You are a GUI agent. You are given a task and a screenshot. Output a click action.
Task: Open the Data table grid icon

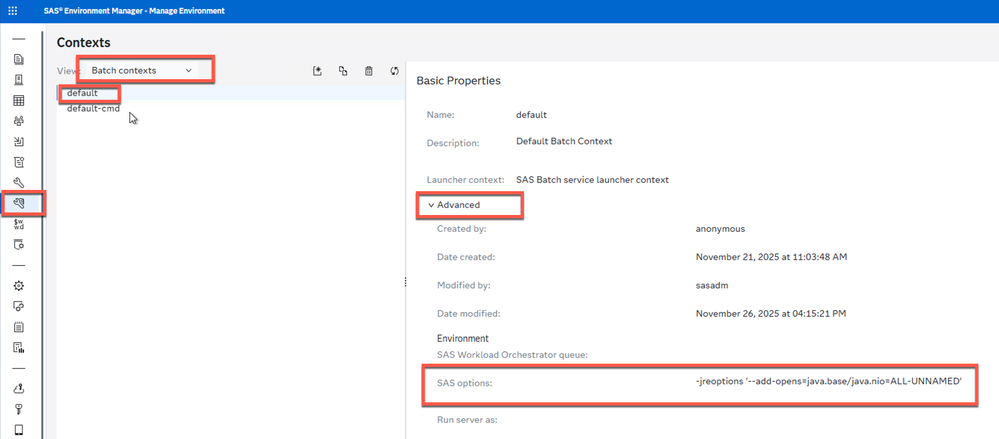click(x=18, y=101)
